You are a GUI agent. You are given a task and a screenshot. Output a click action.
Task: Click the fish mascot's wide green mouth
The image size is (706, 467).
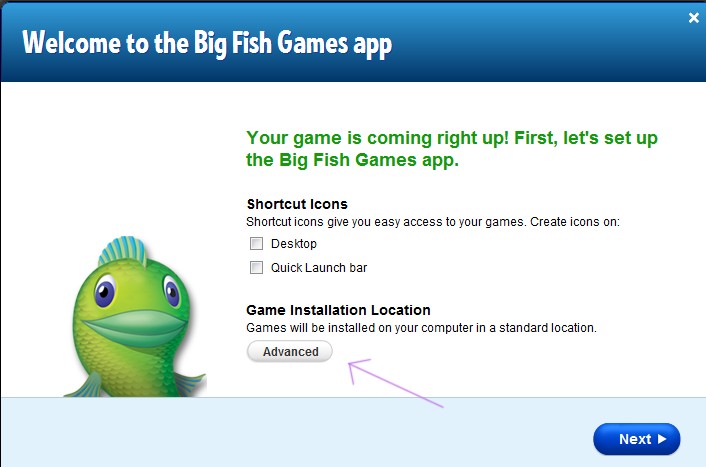135,327
